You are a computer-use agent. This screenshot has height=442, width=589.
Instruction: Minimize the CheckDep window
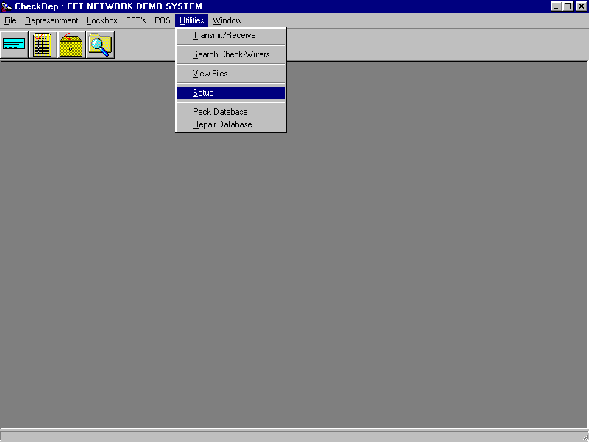coord(556,6)
